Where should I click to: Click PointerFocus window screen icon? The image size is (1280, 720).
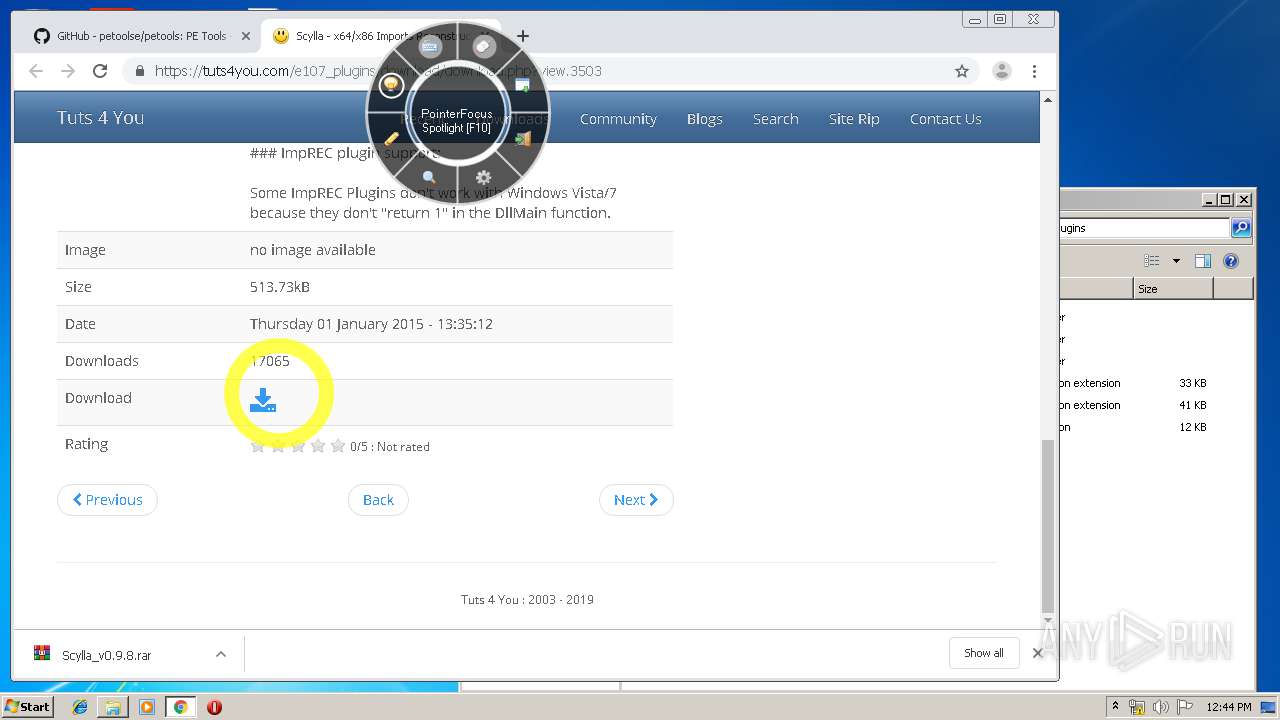click(523, 85)
